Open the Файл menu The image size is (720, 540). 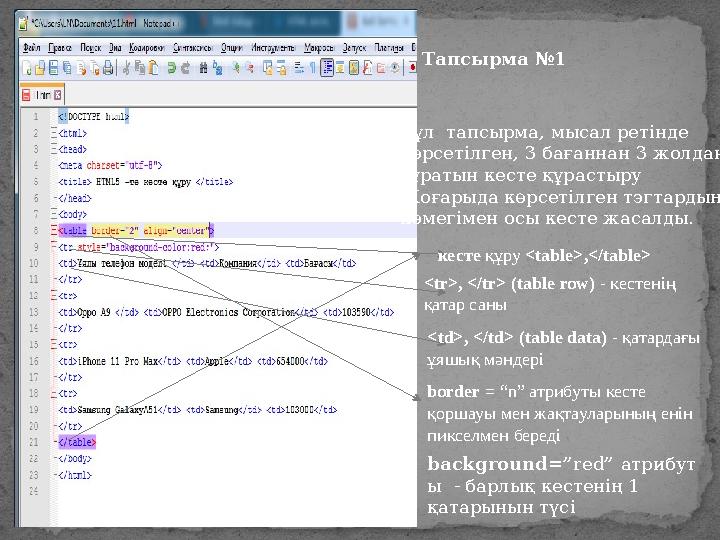[32, 48]
